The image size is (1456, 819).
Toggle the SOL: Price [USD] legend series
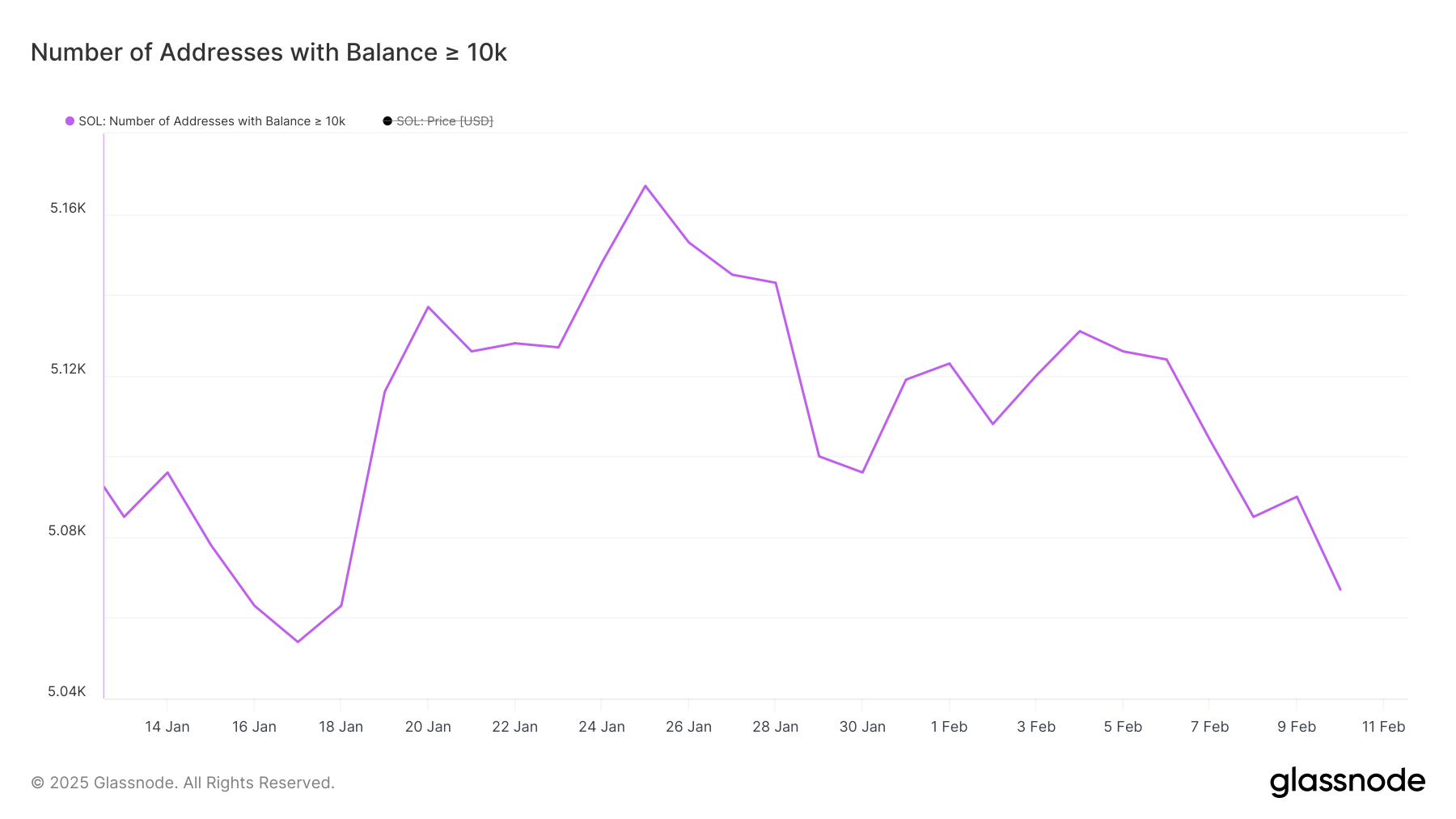[444, 121]
